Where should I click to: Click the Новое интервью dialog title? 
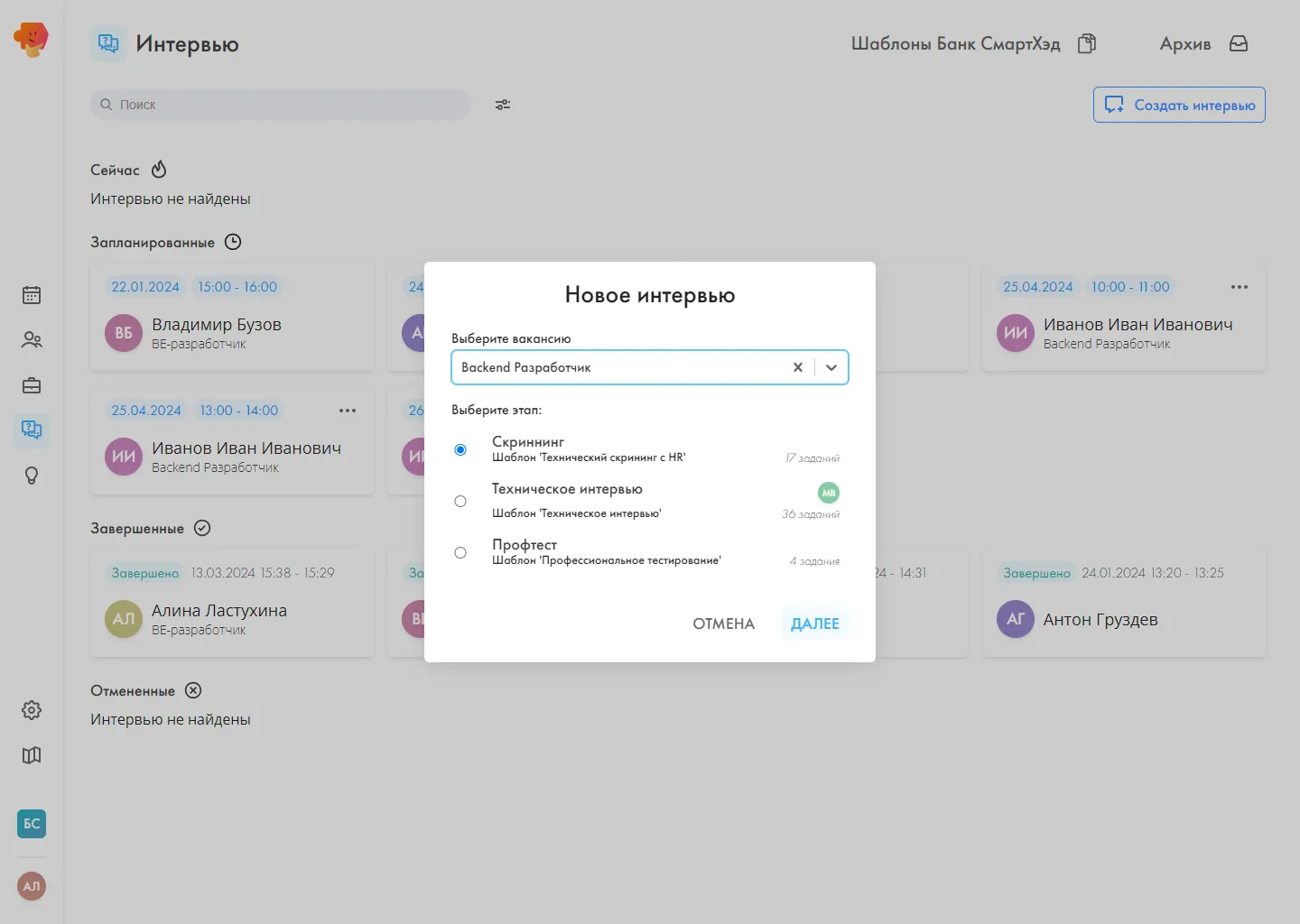pyautogui.click(x=650, y=295)
